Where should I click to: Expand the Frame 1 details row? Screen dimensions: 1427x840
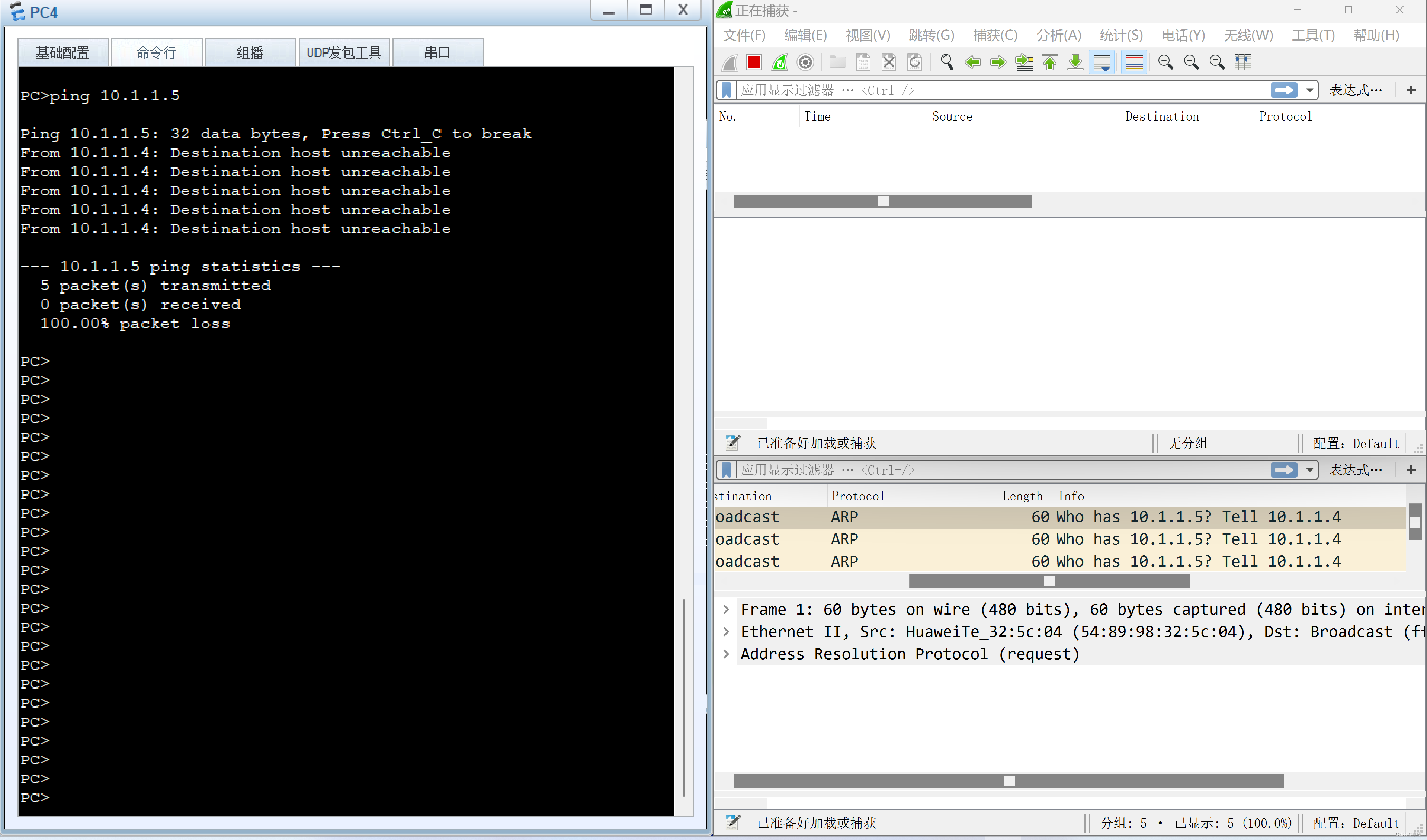click(x=727, y=609)
